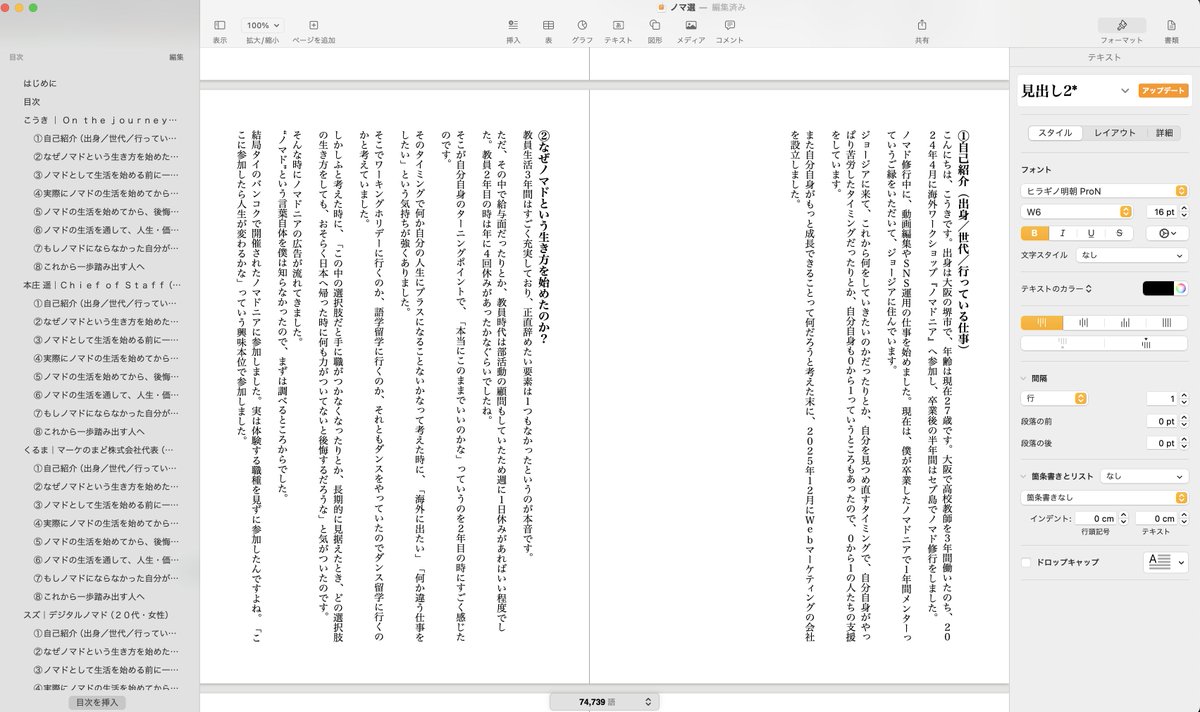Insert a table with the 表 icon
This screenshot has height=712, width=1200.
(x=548, y=25)
